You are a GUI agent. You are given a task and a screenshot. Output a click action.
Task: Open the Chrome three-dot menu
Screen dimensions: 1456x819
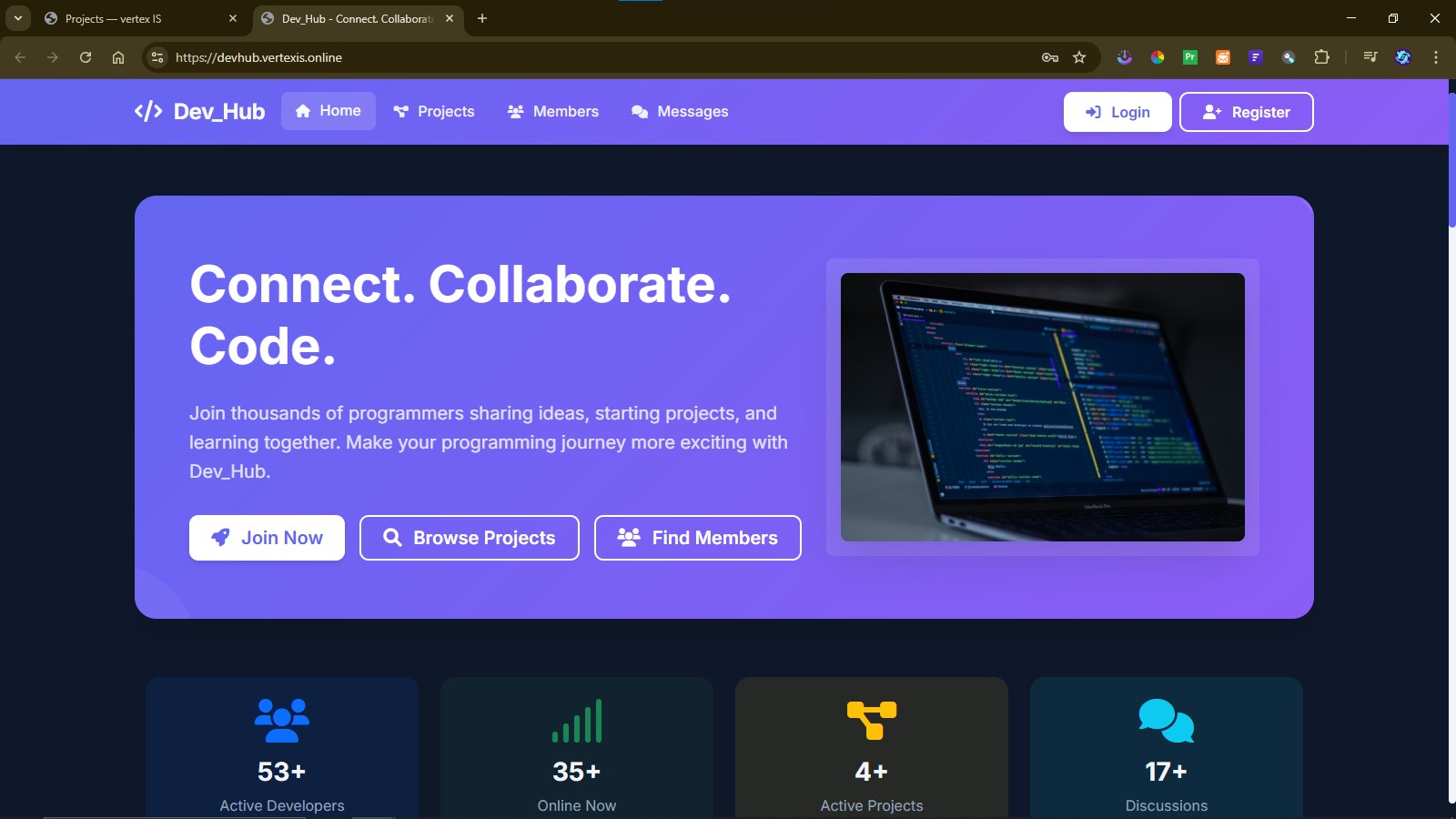(1435, 56)
